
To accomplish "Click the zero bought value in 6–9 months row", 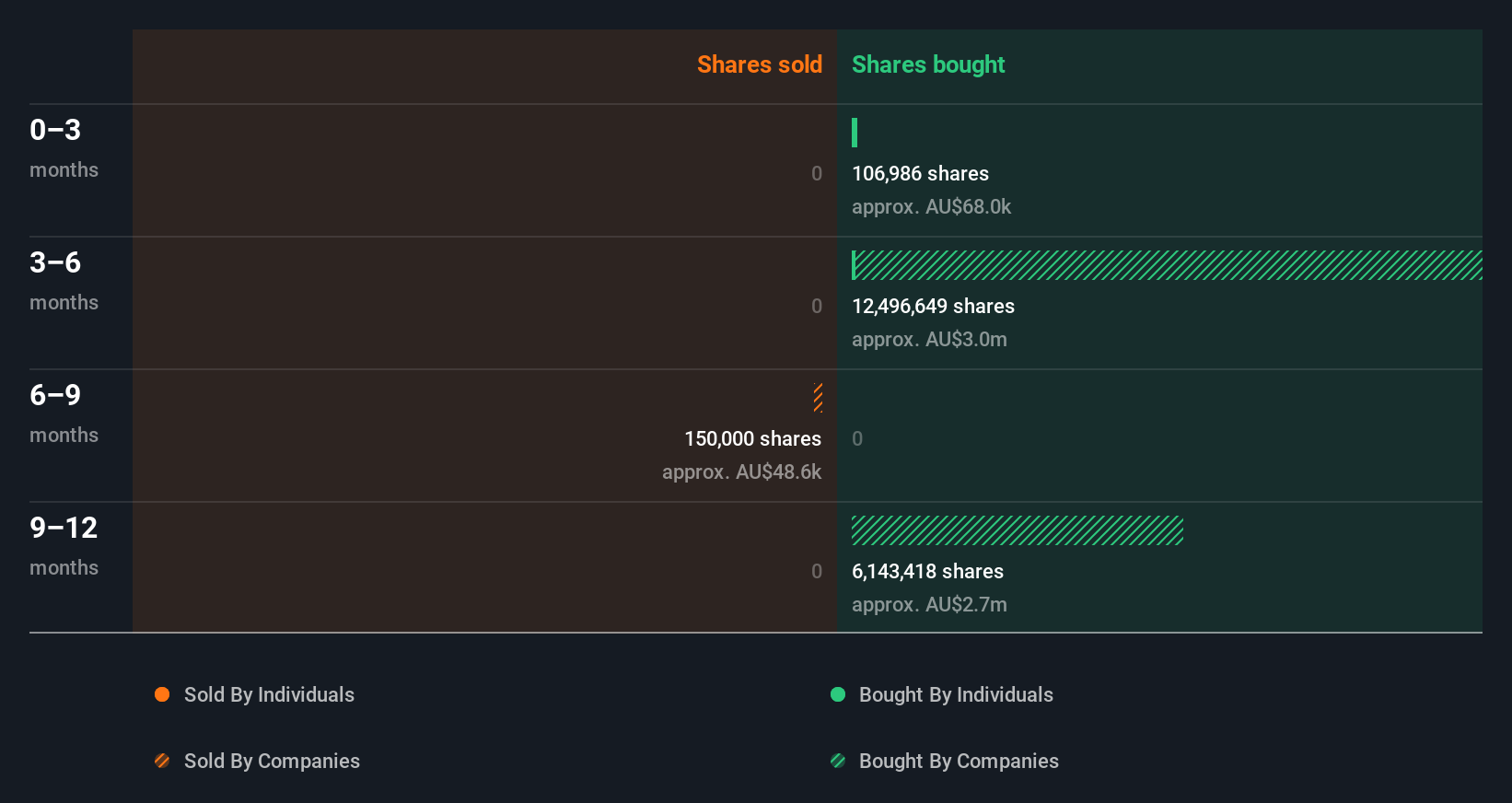I will coord(857,438).
